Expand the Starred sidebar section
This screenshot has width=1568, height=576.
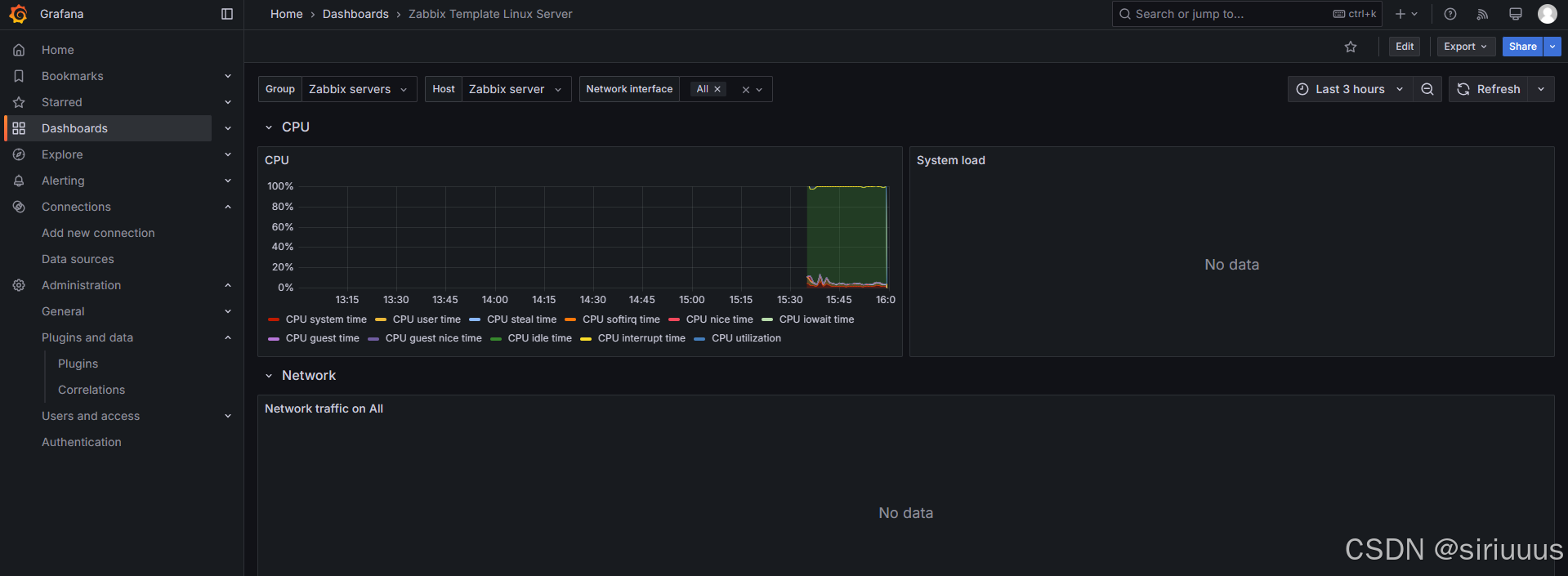228,102
